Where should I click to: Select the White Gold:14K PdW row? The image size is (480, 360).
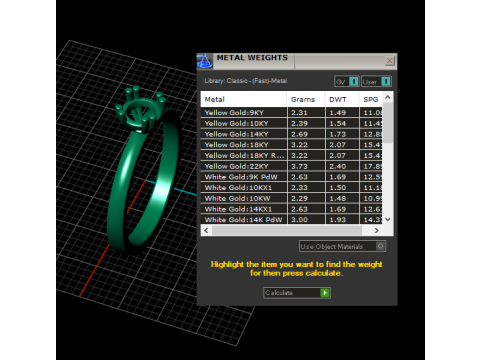point(292,219)
